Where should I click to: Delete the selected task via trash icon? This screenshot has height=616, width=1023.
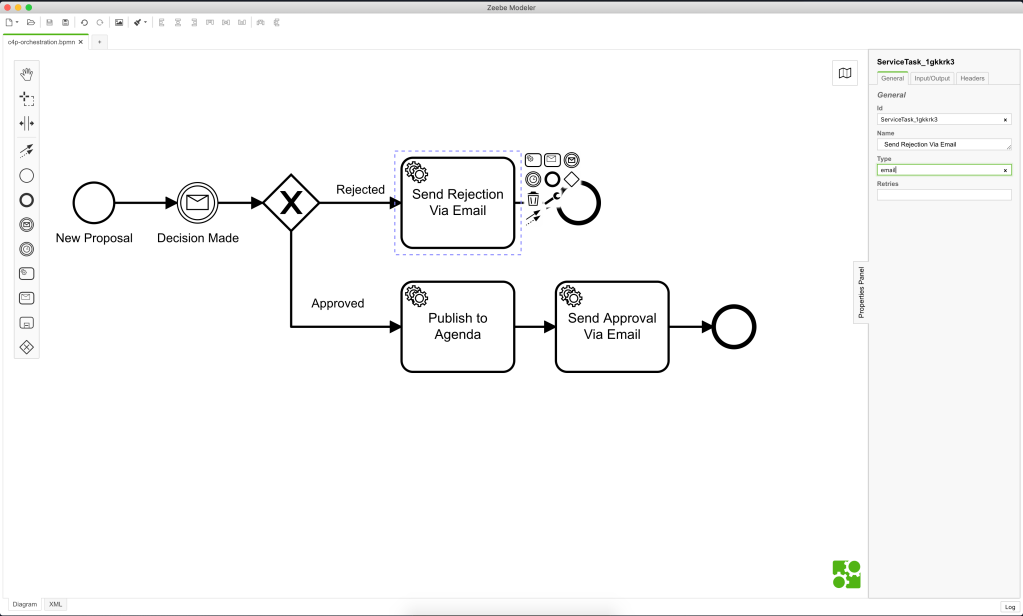click(533, 199)
